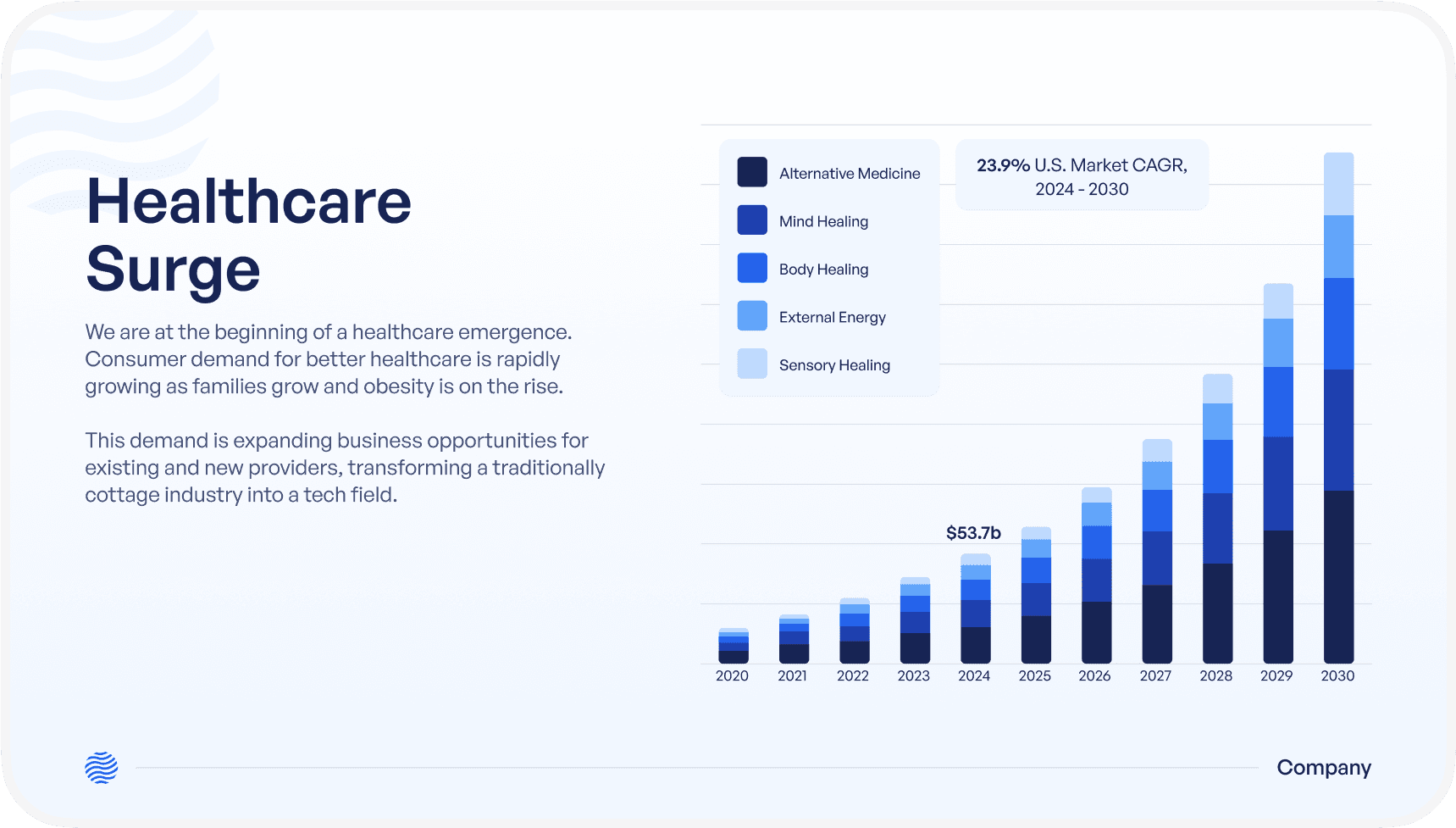Click the 2023 axis label
The height and width of the screenshot is (828, 1456).
[913, 675]
